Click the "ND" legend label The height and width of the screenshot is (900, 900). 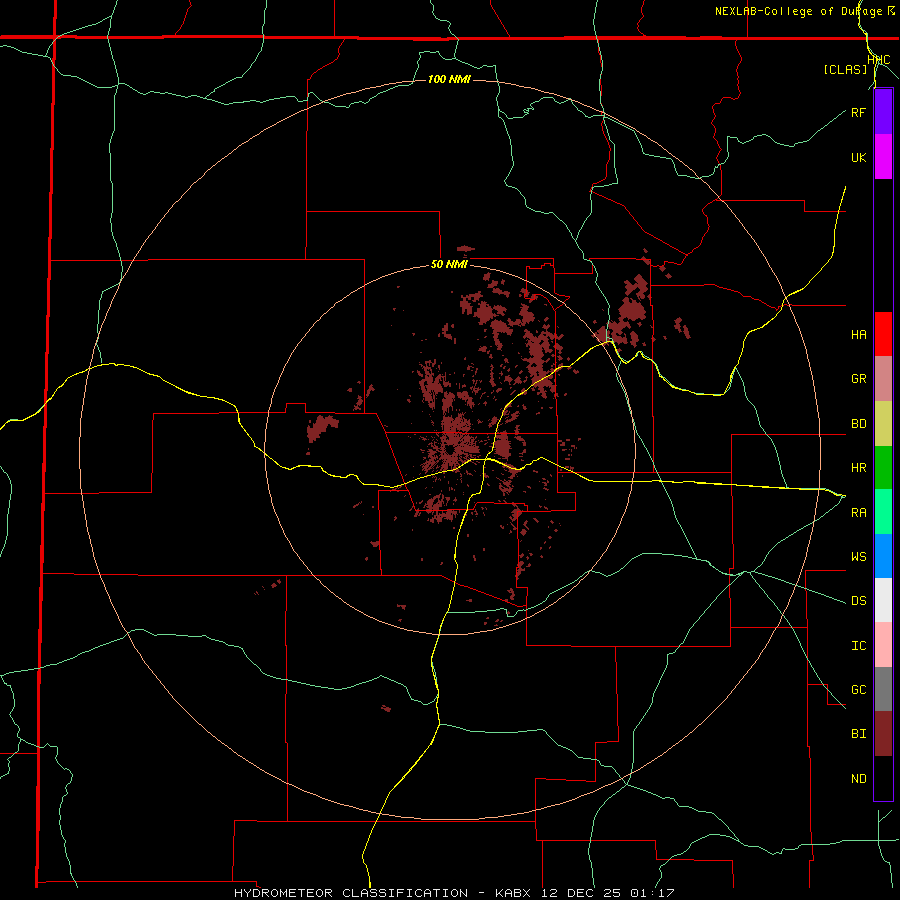point(858,778)
